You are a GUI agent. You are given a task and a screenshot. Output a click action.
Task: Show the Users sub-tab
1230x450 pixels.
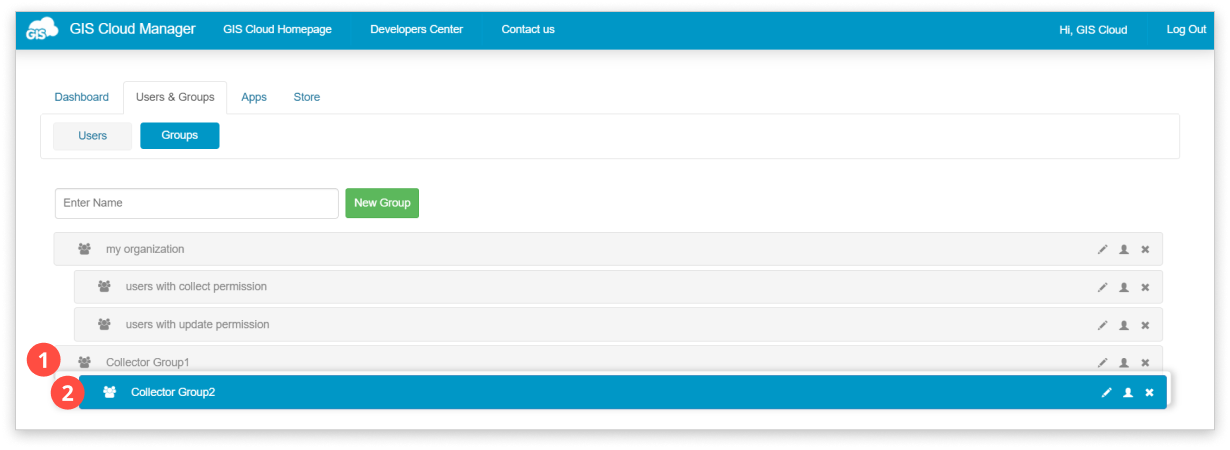pos(93,136)
